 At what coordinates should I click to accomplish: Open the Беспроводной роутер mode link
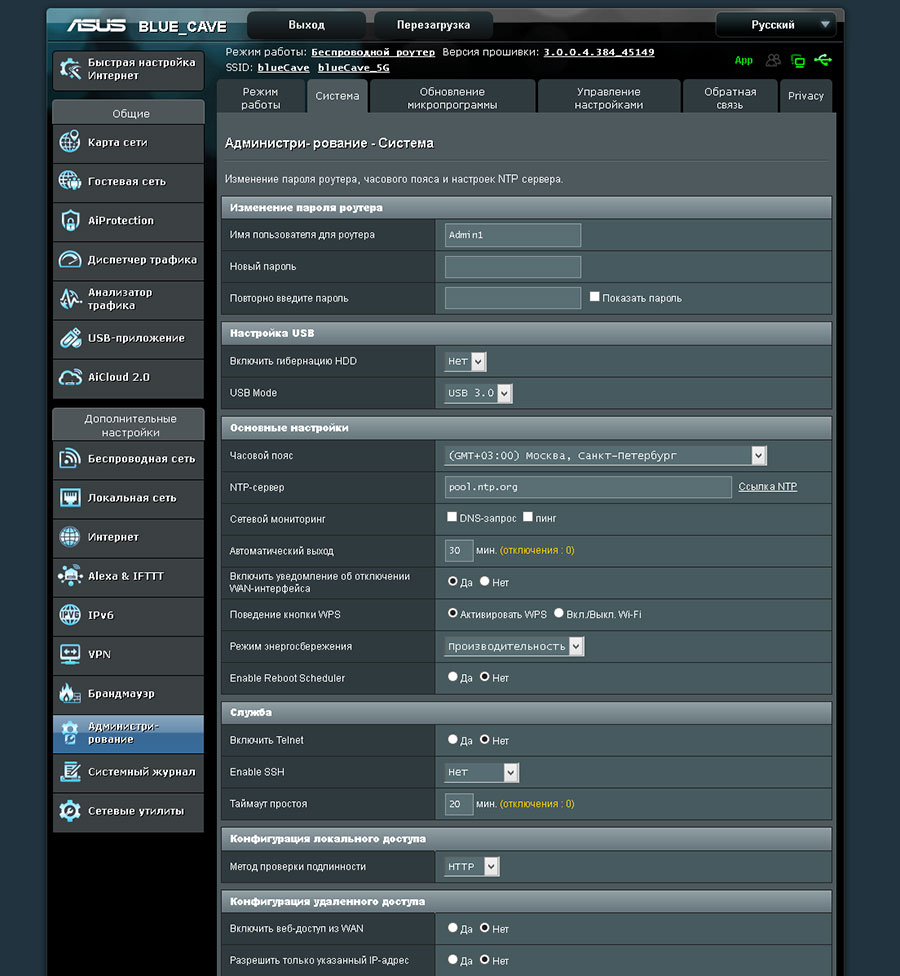[x=373, y=52]
